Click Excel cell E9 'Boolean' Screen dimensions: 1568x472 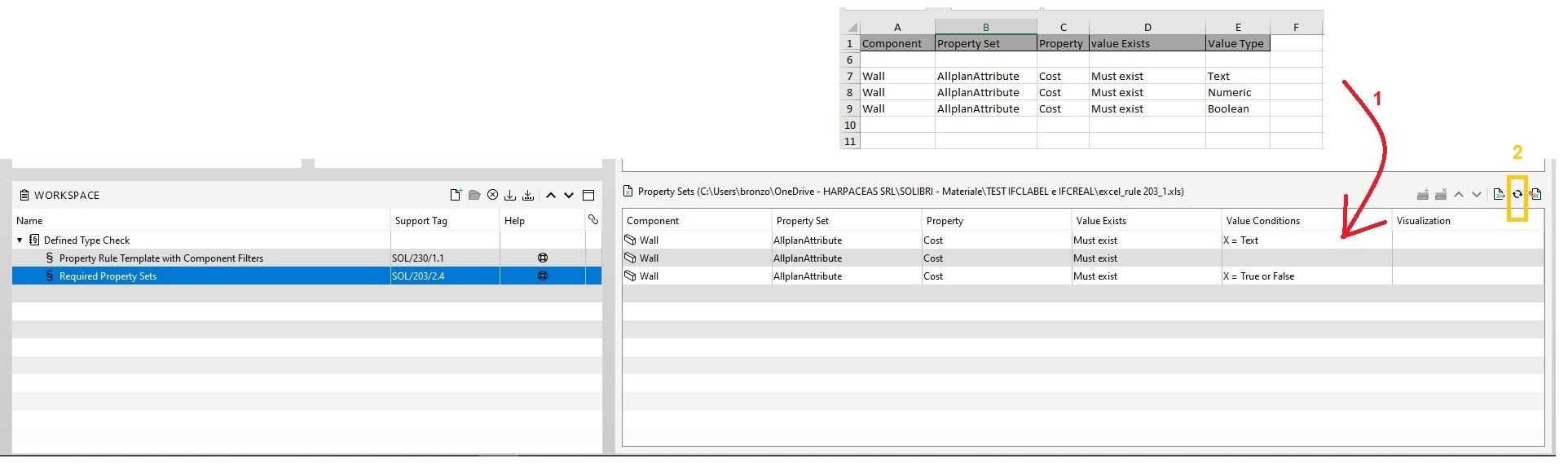point(1238,108)
